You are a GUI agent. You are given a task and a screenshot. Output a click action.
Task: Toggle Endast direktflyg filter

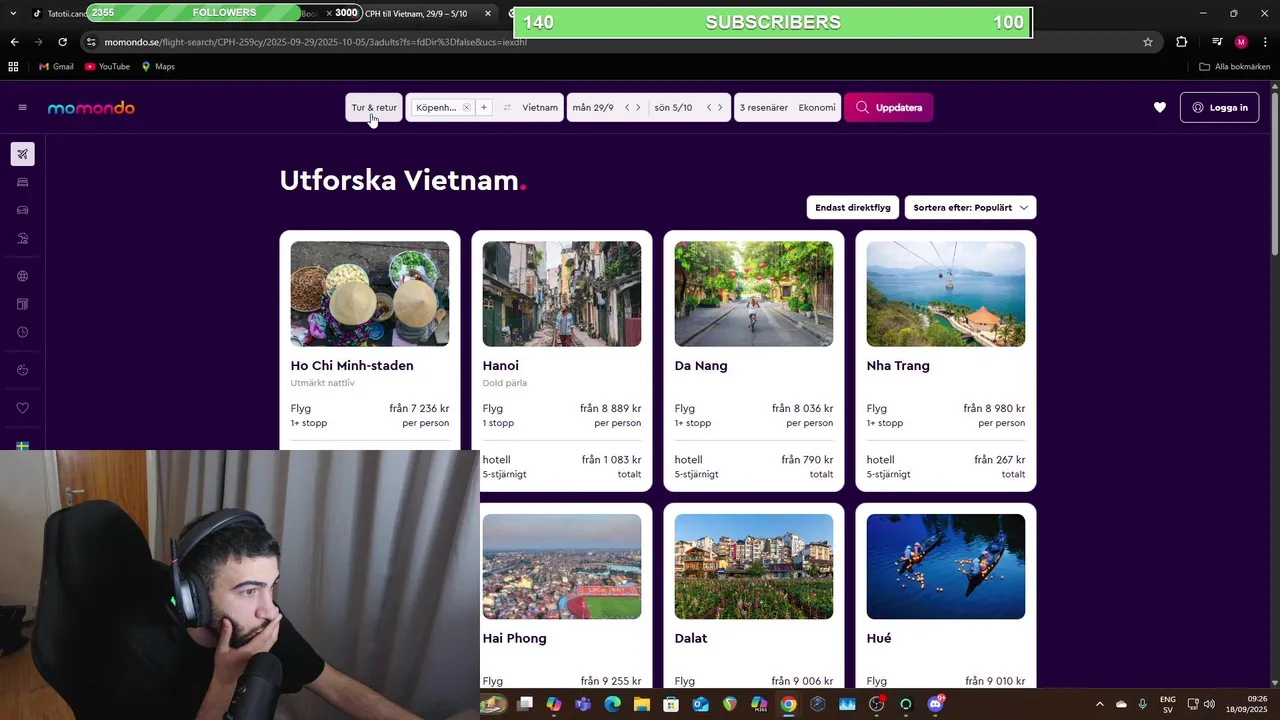pos(853,208)
